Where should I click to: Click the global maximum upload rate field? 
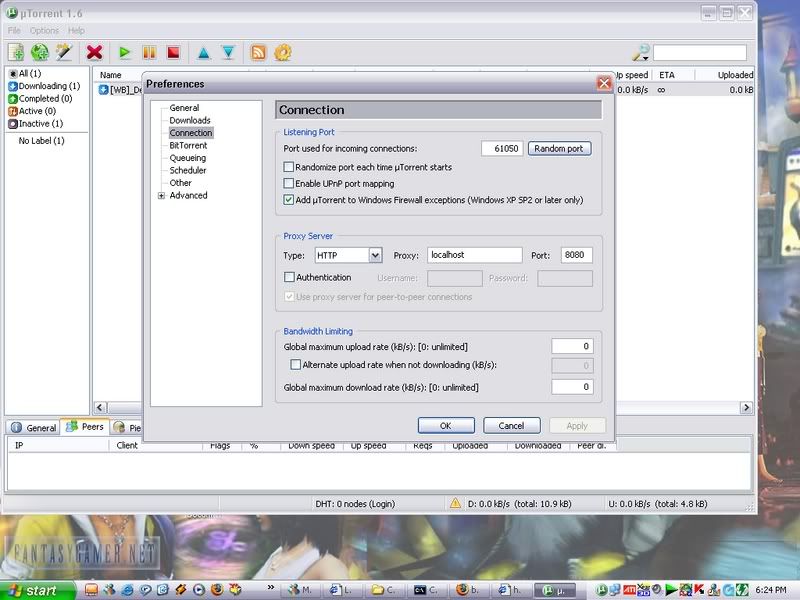tap(571, 346)
